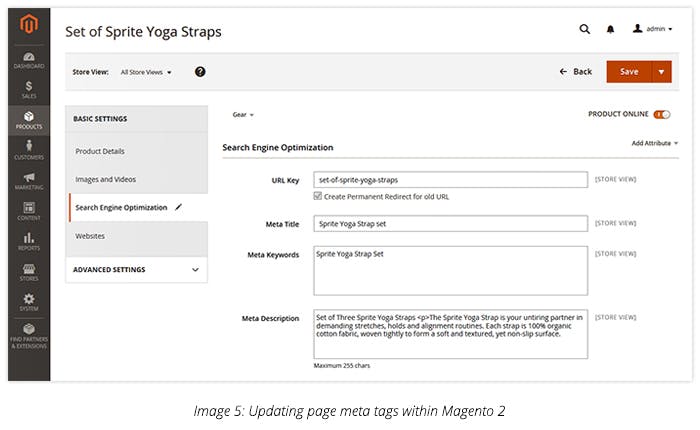Click into the URL Key field

point(450,180)
